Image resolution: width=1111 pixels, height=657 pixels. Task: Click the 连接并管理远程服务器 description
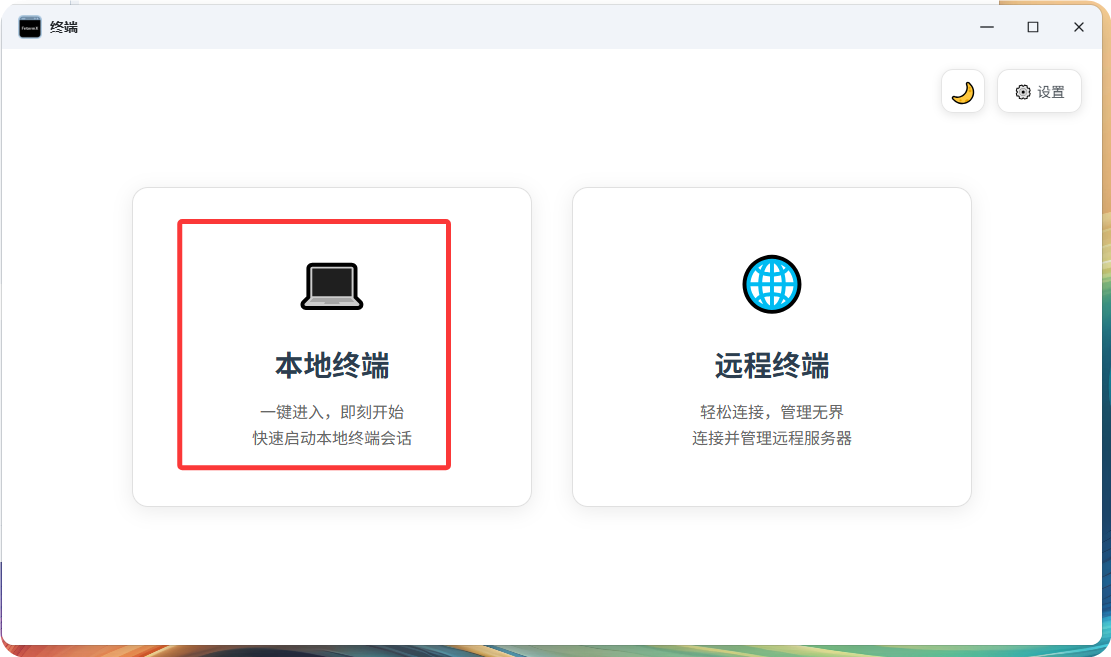click(771, 438)
